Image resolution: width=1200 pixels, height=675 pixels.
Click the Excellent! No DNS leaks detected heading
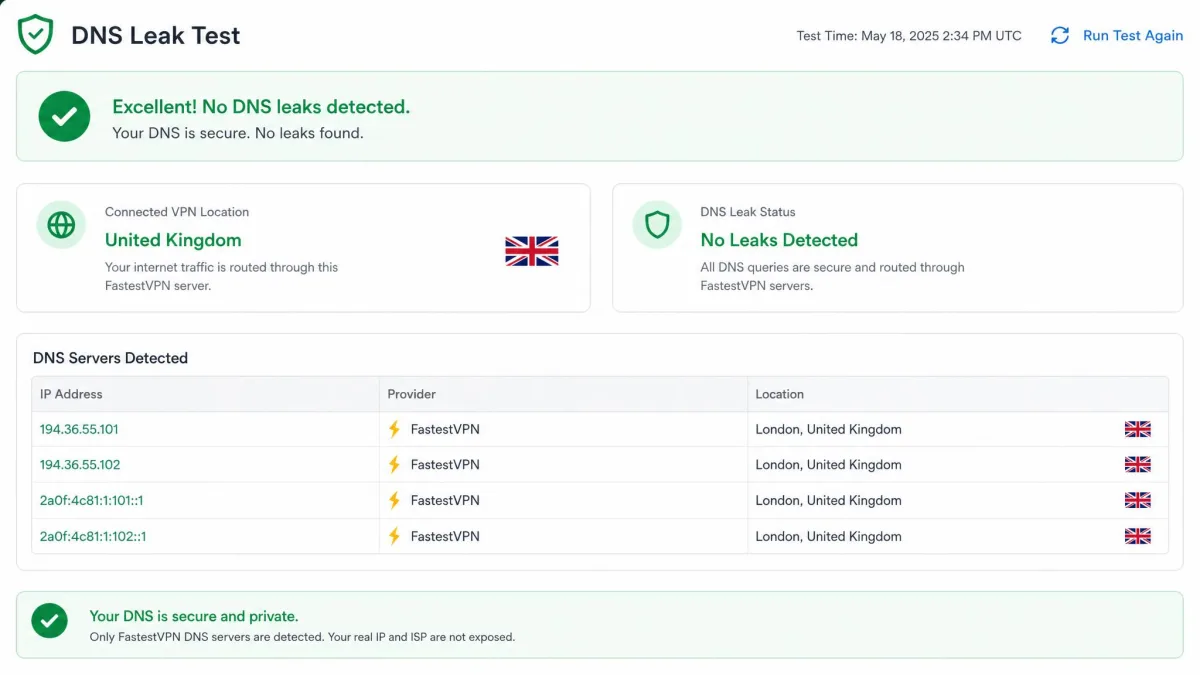[261, 107]
